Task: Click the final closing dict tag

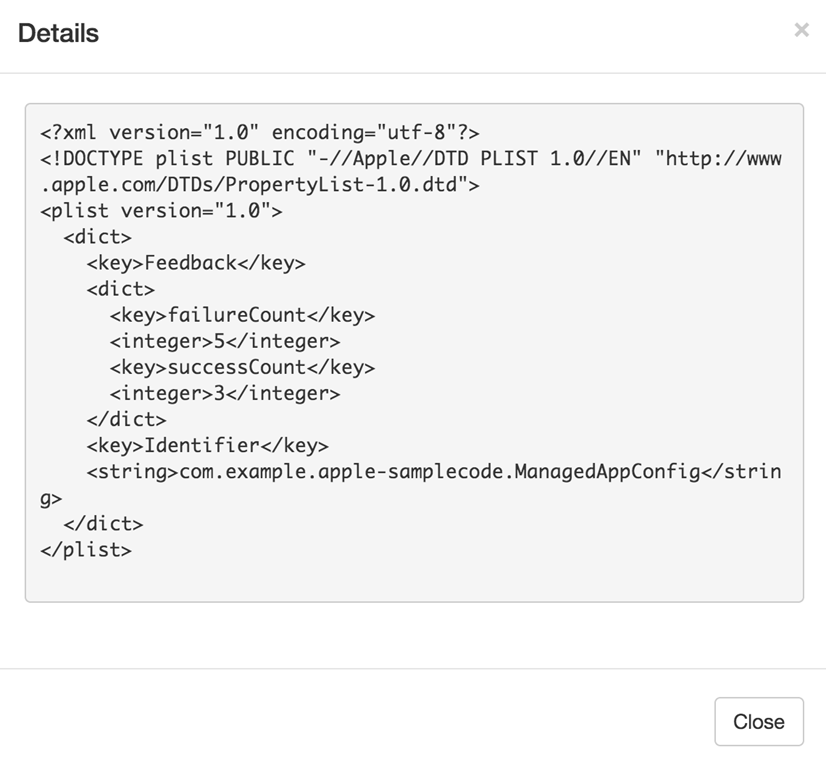Action: (103, 524)
